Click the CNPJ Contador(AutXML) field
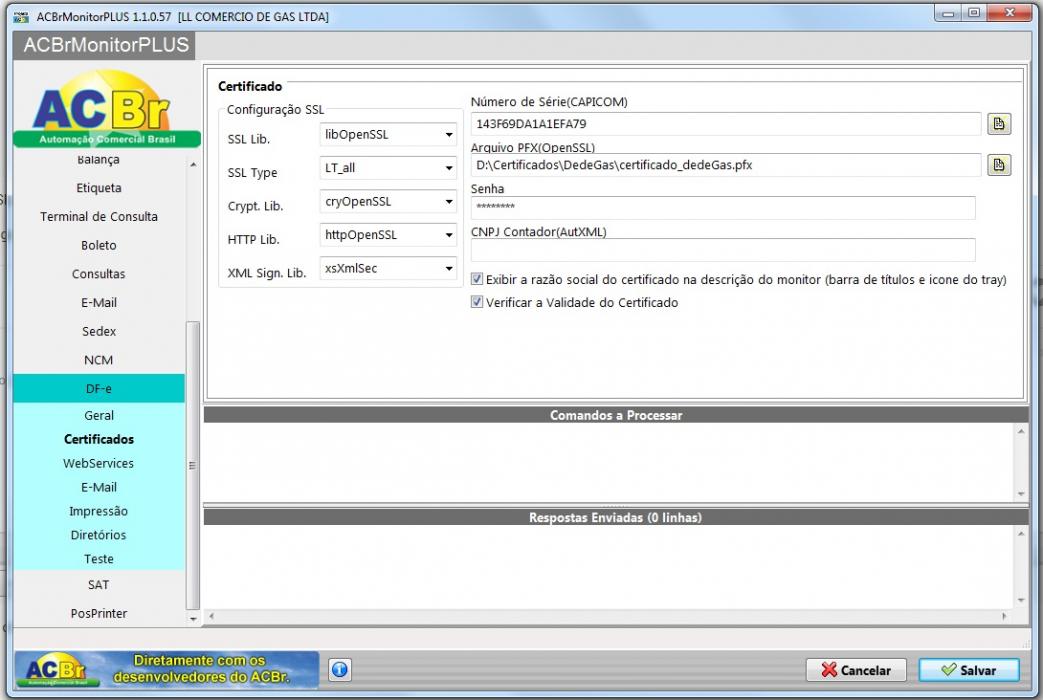Screen dimensions: 1043x700 (723, 250)
